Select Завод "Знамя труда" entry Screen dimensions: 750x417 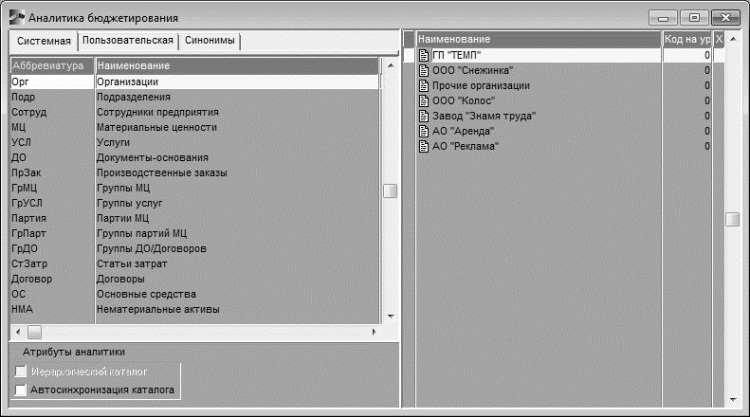coord(484,116)
